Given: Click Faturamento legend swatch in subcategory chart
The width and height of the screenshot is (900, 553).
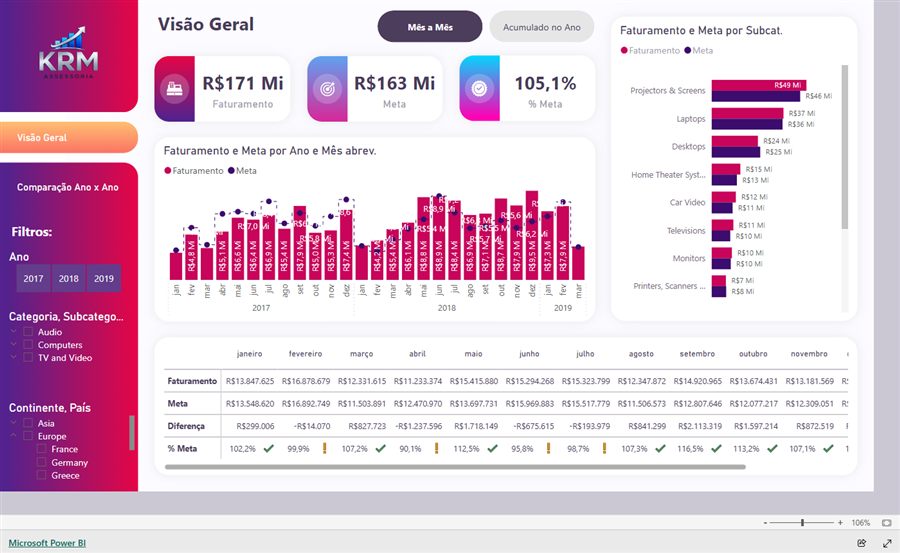Looking at the screenshot, I should click(x=624, y=51).
